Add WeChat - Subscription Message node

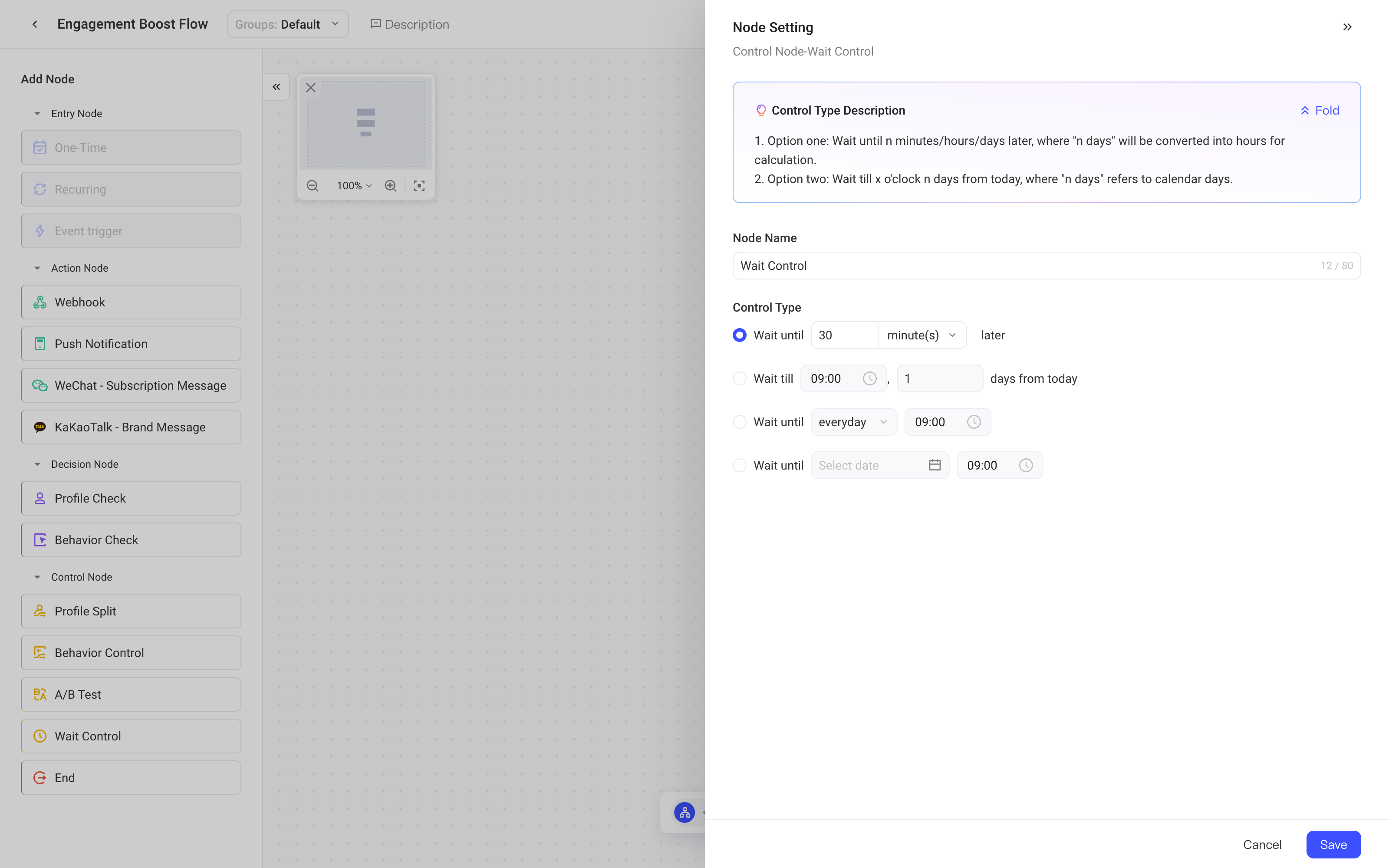pos(131,386)
